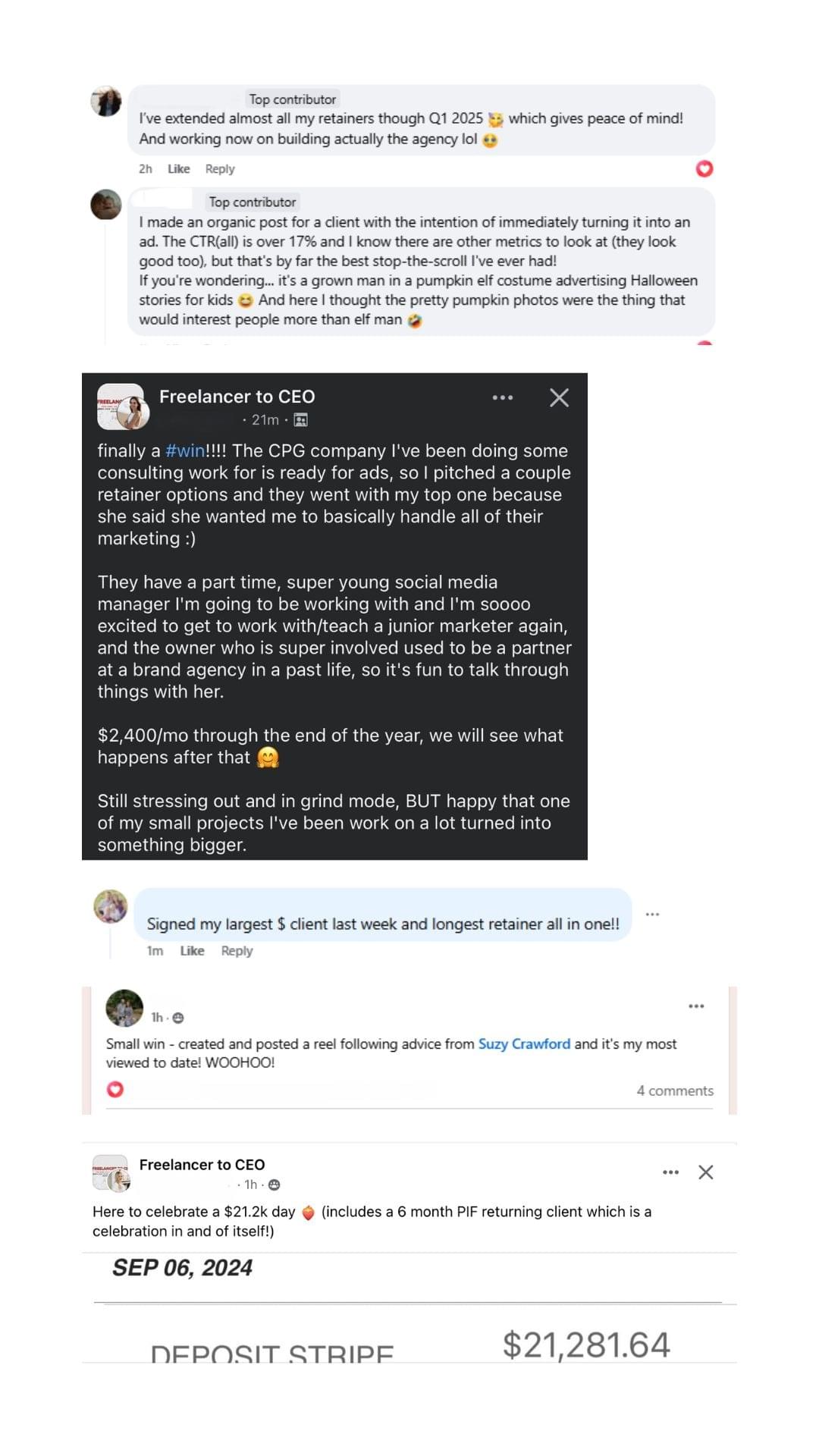The height and width of the screenshot is (1456, 819).
Task: Reply to the largest client signed comment
Action: [x=237, y=951]
